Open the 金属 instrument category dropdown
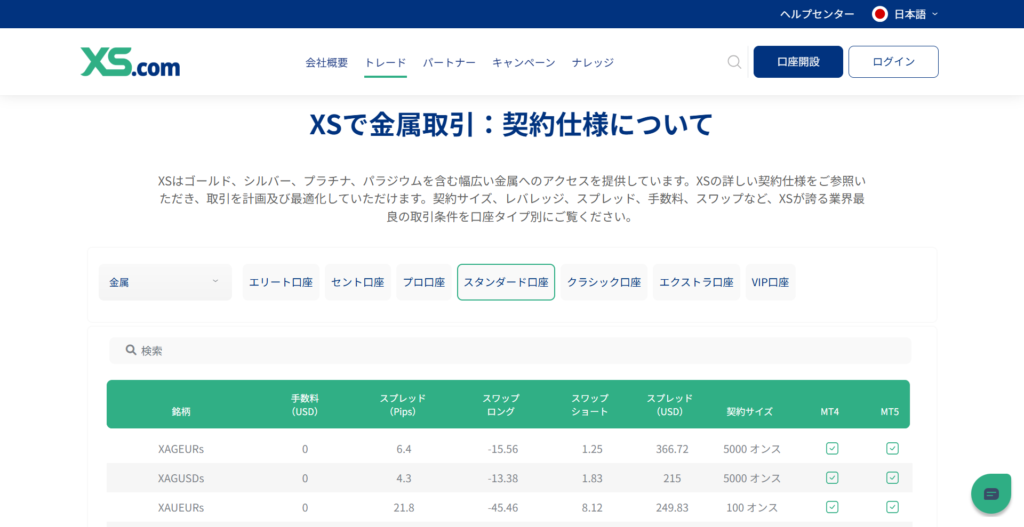The image size is (1024, 527). click(x=165, y=282)
